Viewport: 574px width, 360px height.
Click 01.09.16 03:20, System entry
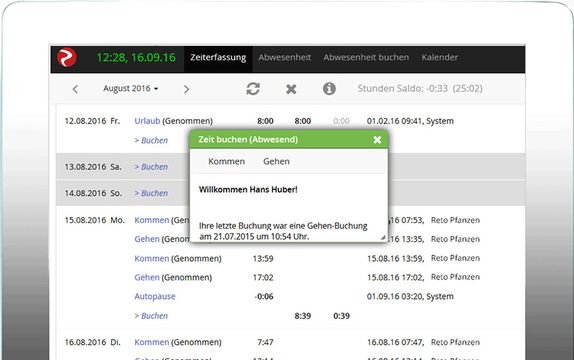[410, 297]
